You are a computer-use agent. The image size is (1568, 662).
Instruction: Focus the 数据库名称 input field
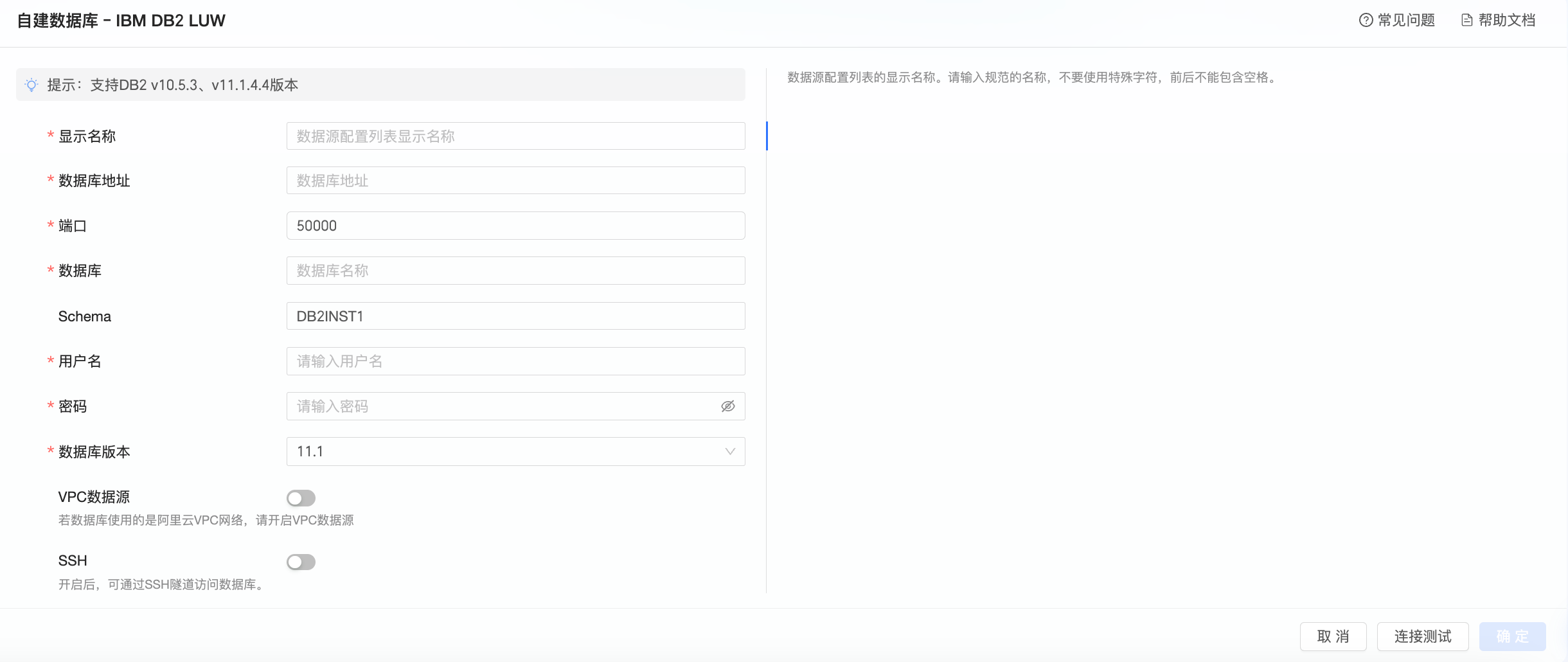pos(515,271)
